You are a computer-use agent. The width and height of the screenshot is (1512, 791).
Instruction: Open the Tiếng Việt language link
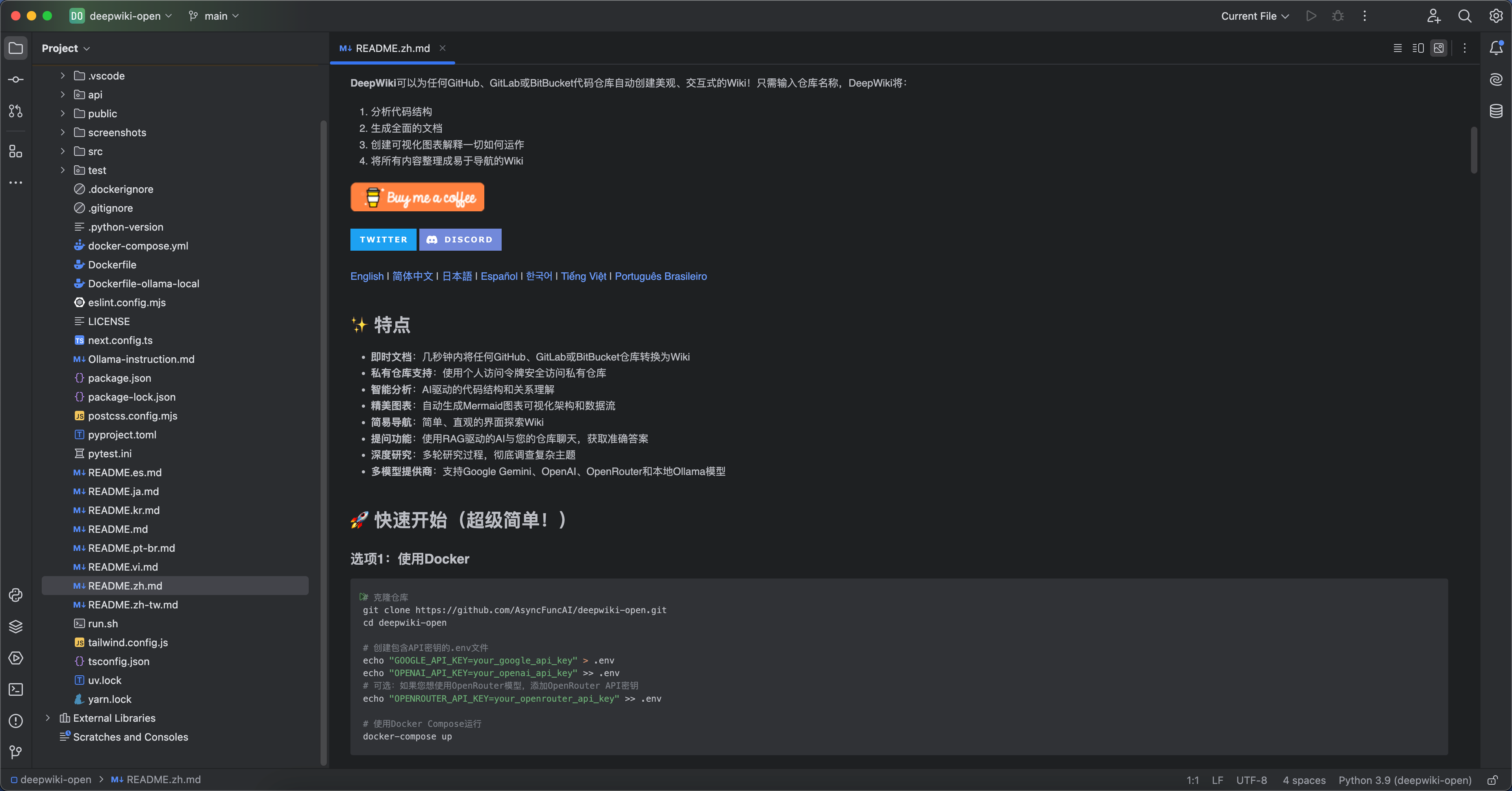point(584,276)
